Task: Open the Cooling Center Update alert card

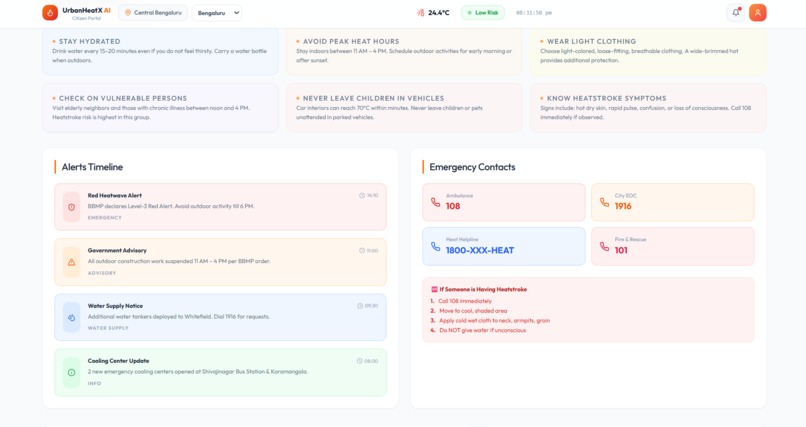Action: point(221,373)
